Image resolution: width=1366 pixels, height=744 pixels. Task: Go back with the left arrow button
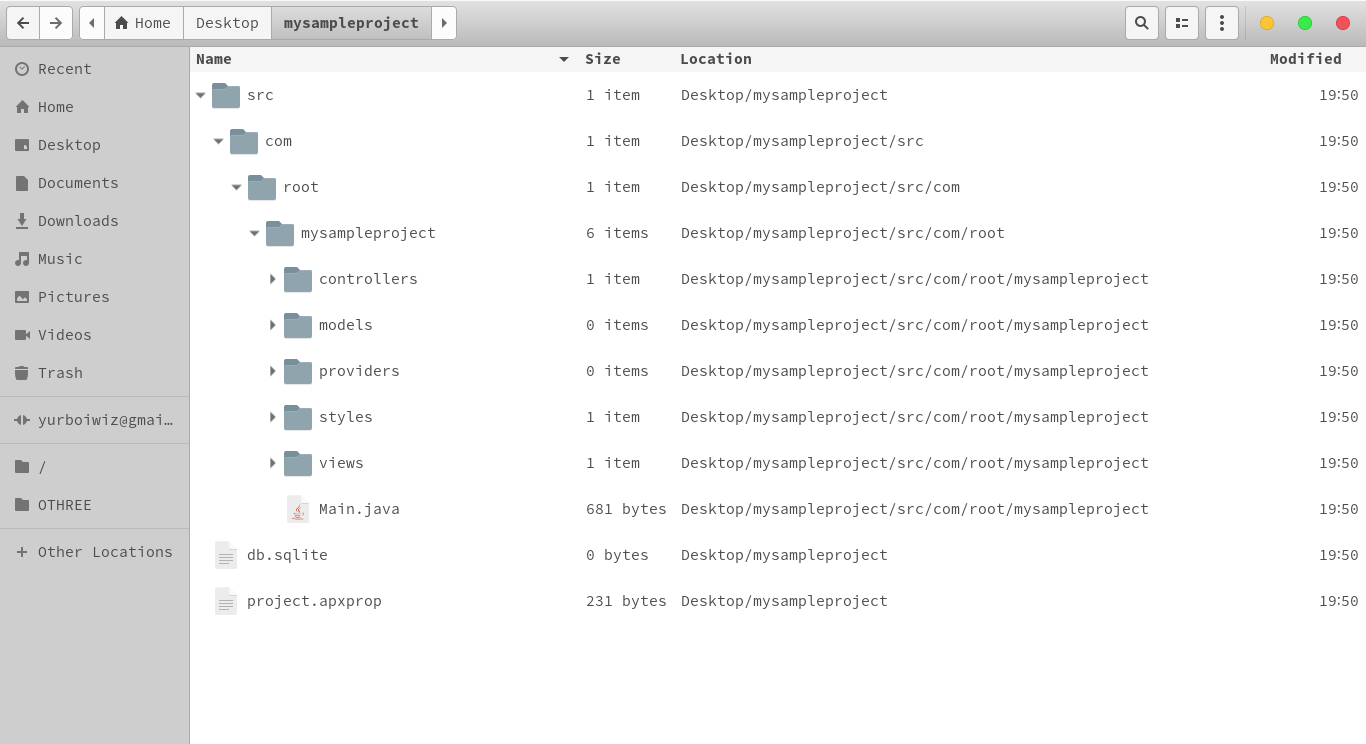[23, 23]
